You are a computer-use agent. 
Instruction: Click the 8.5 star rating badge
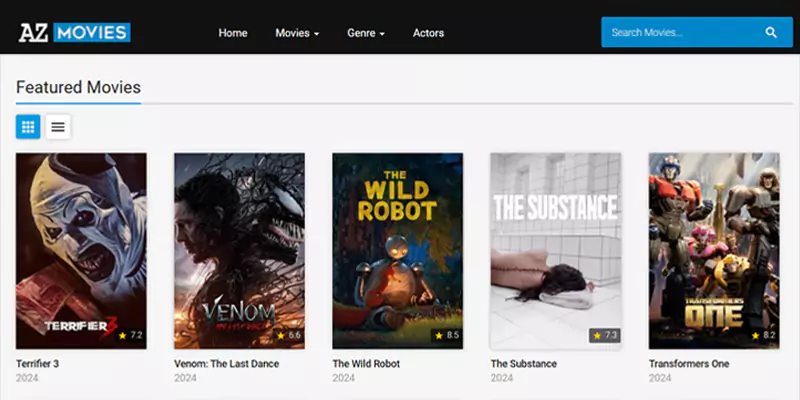click(447, 335)
